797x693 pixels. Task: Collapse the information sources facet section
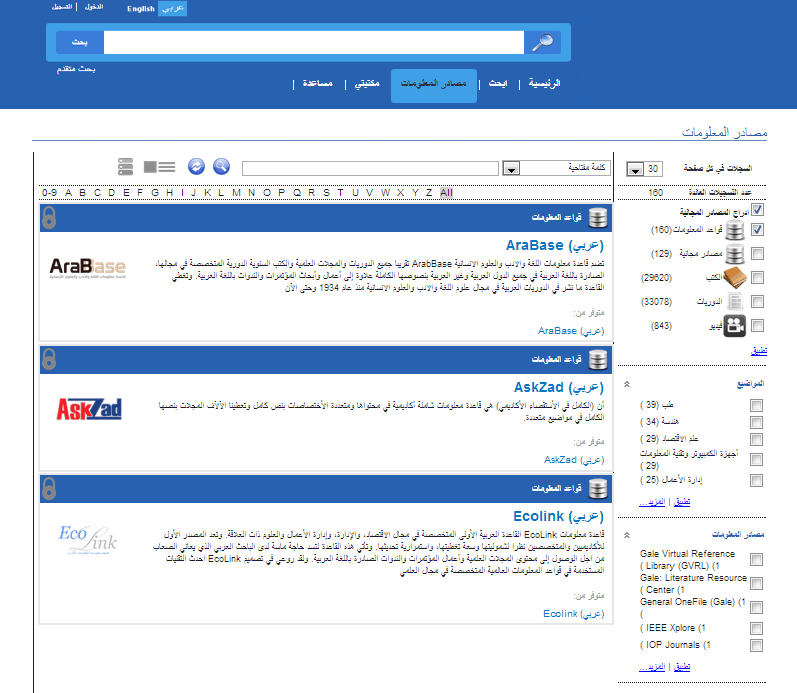coord(627,535)
